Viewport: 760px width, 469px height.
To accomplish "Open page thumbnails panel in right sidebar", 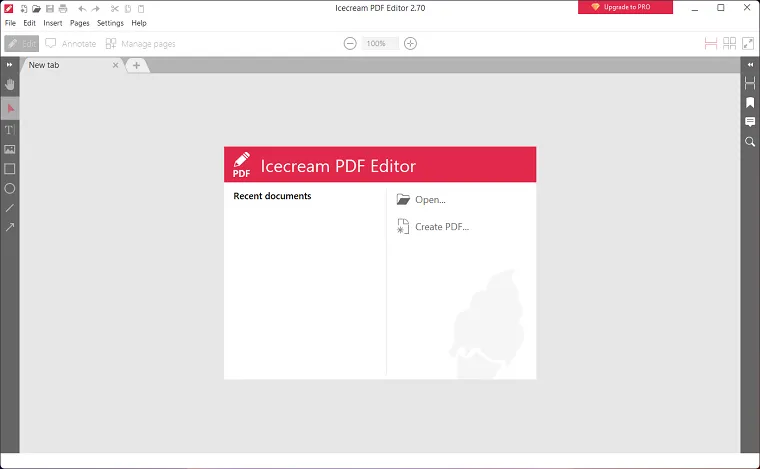I will pos(750,83).
